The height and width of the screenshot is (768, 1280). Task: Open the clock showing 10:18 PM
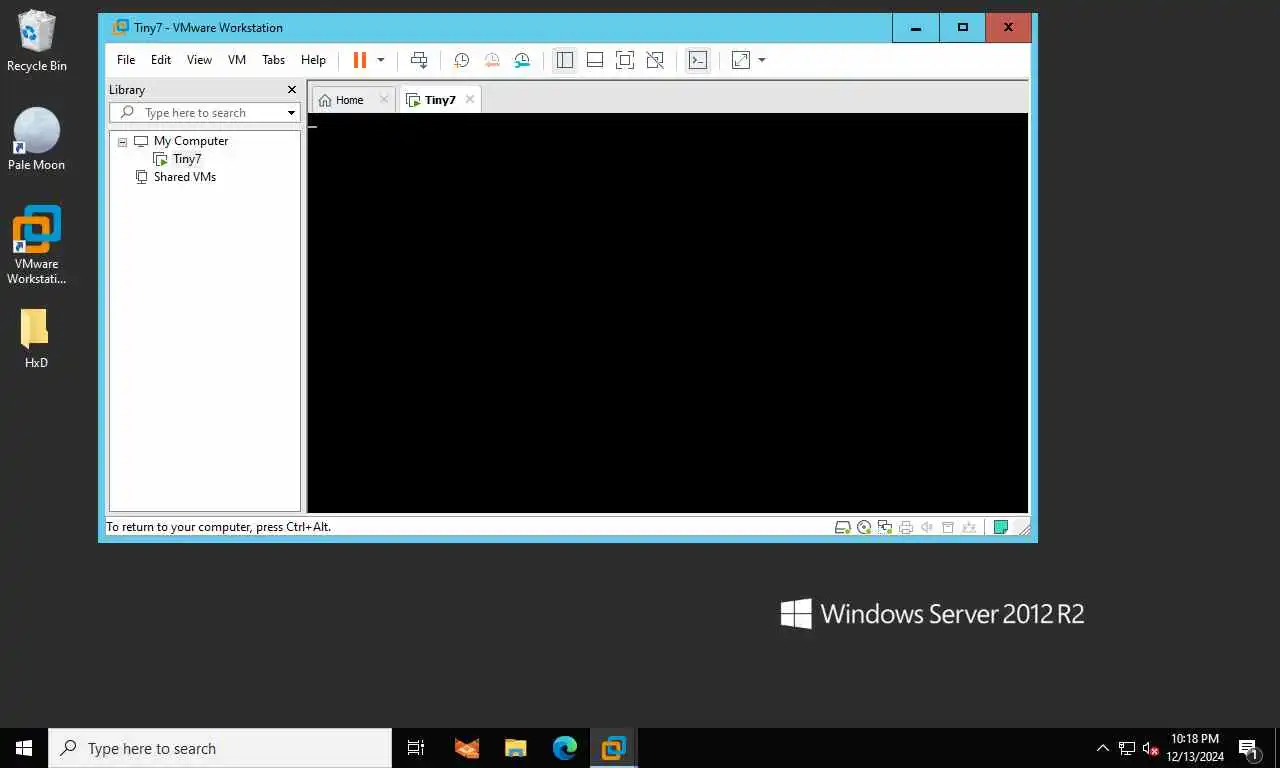click(x=1195, y=748)
